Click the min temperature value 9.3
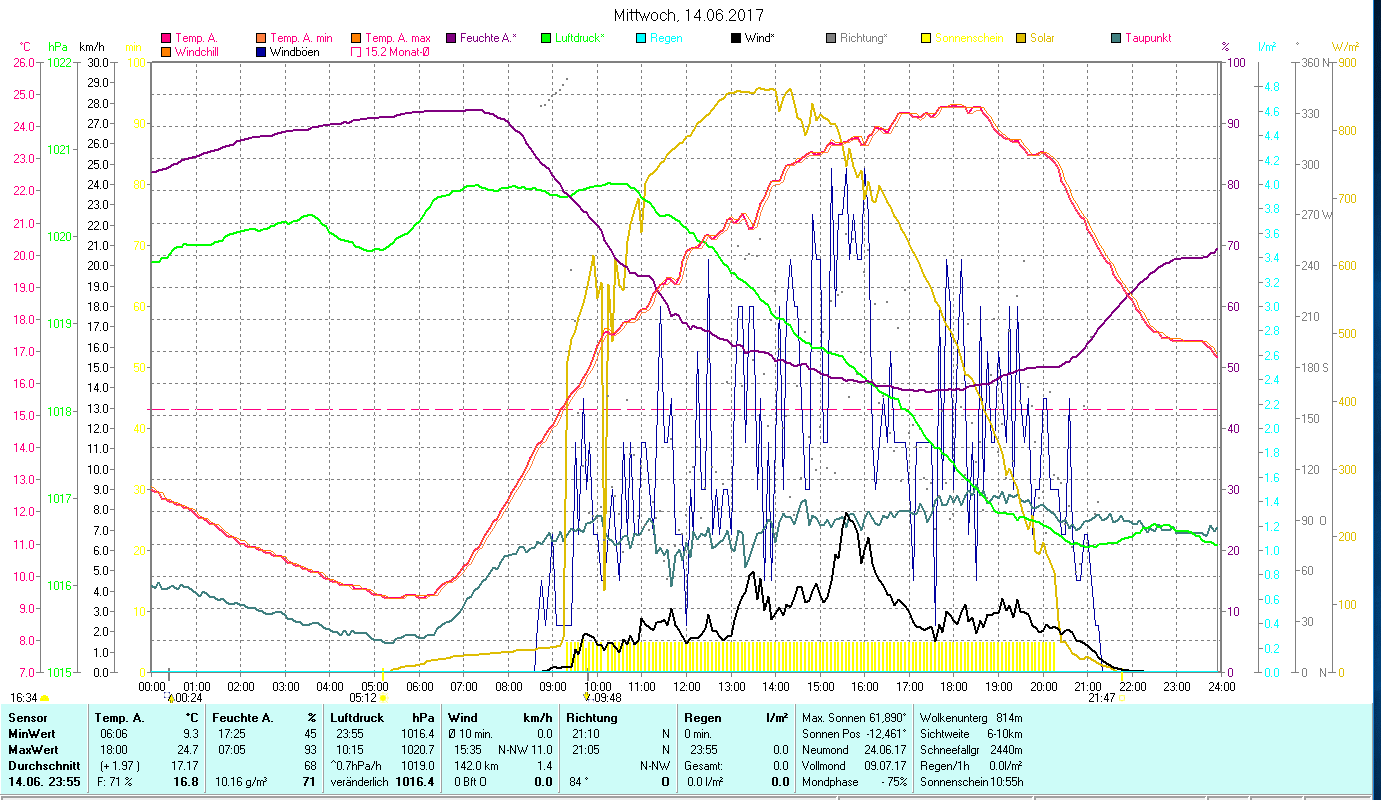Screen dimensions: 1381x800 click(190, 734)
